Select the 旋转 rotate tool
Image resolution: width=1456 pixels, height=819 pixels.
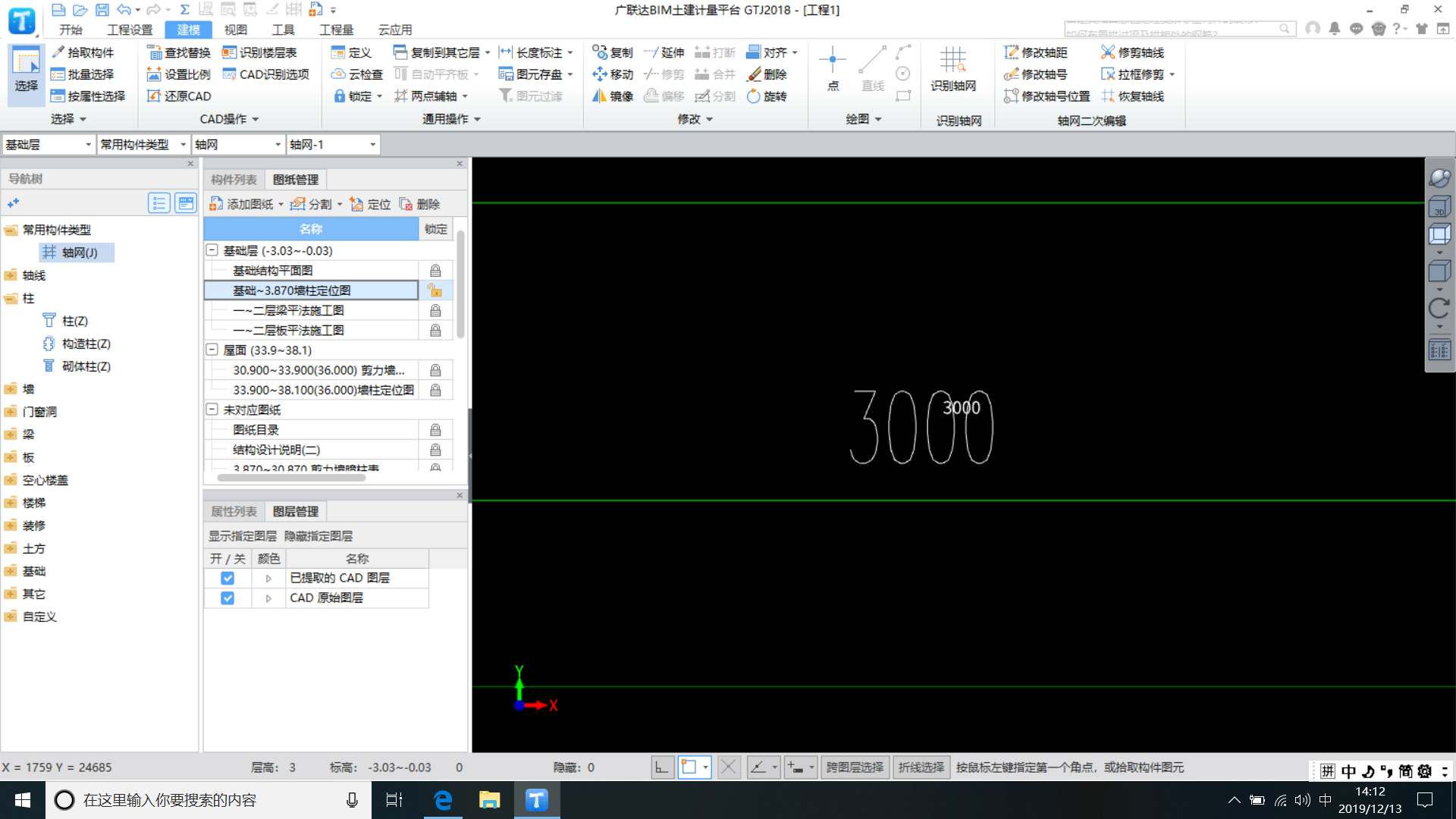coord(767,96)
